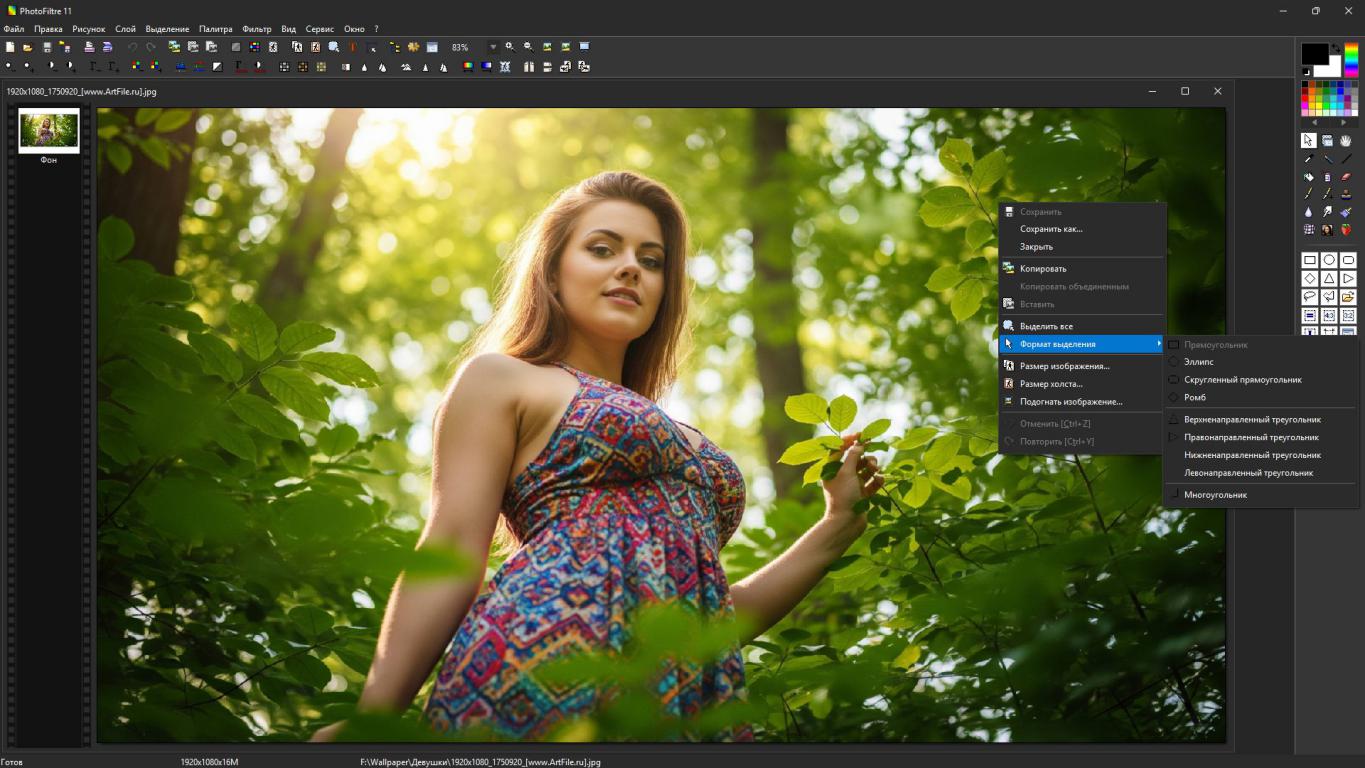Image resolution: width=1365 pixels, height=768 pixels.
Task: Click Размер изображения... in context menu
Action: (1064, 366)
